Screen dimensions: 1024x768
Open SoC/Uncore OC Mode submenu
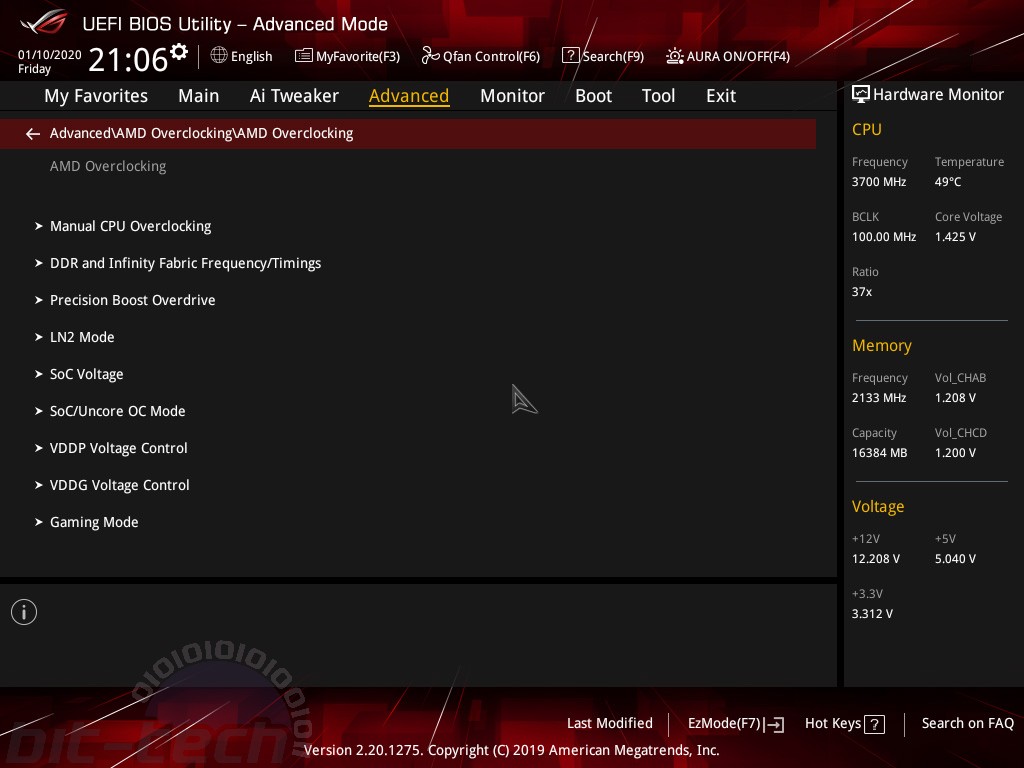[118, 411]
